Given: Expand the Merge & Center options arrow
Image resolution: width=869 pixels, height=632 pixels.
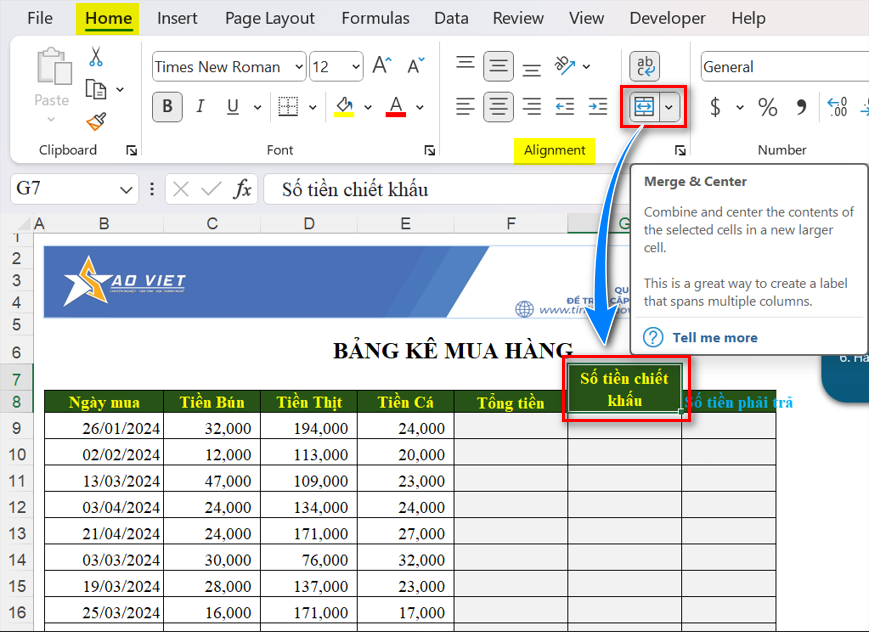Looking at the screenshot, I should [x=670, y=106].
